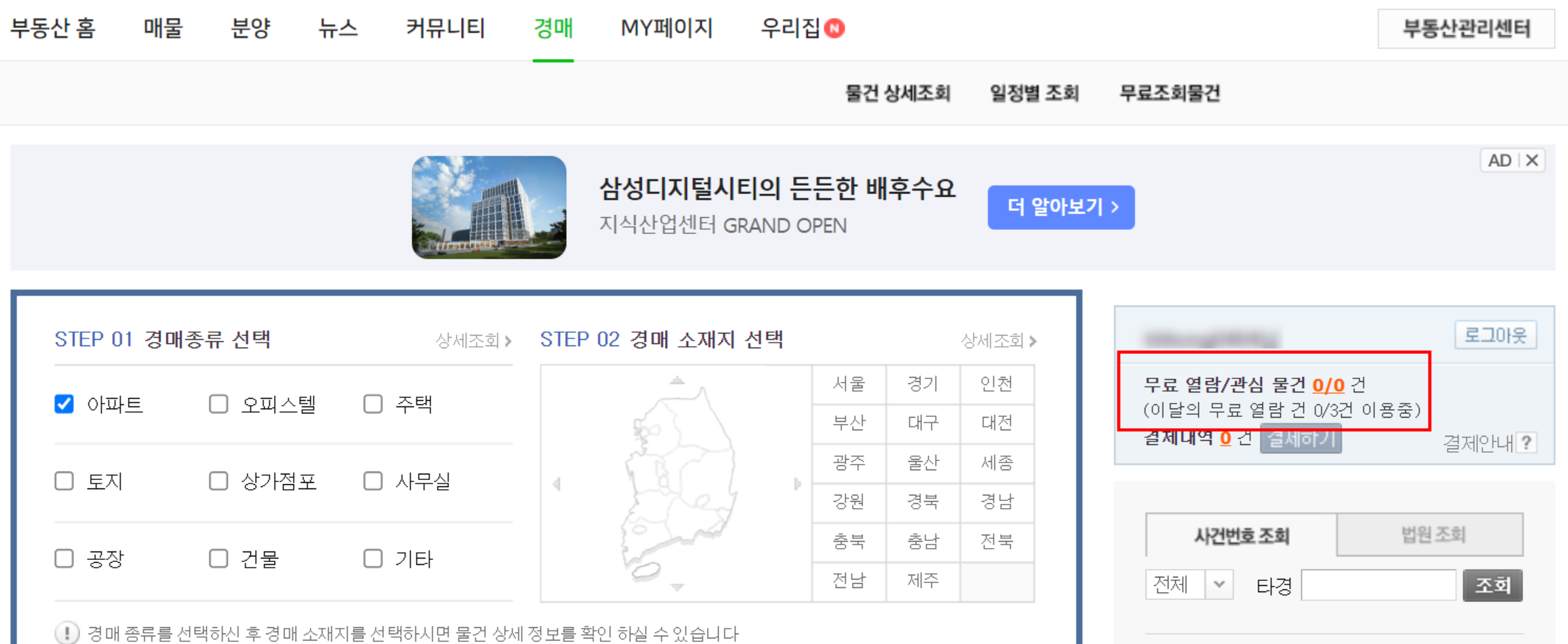Check the 공장 checkbox
1568x644 pixels.
pos(64,558)
